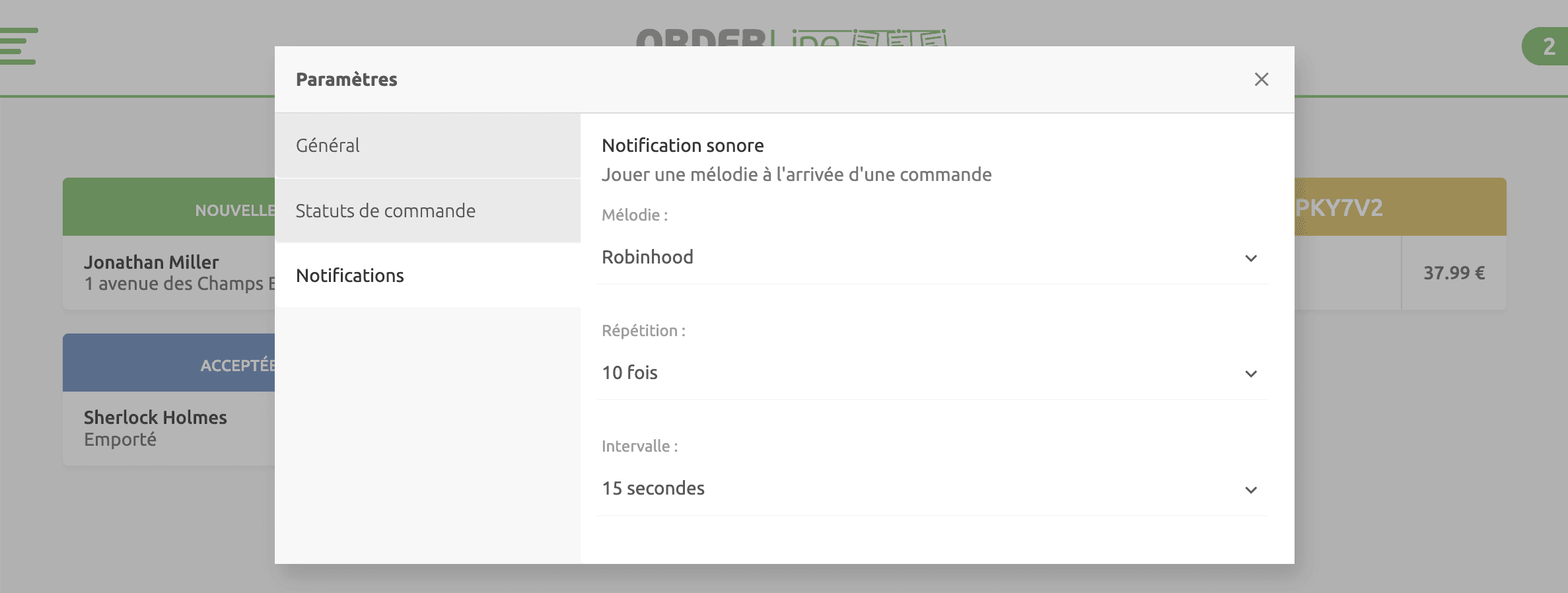This screenshot has height=593, width=1568.
Task: Select the Notifications settings tab
Action: coord(349,275)
